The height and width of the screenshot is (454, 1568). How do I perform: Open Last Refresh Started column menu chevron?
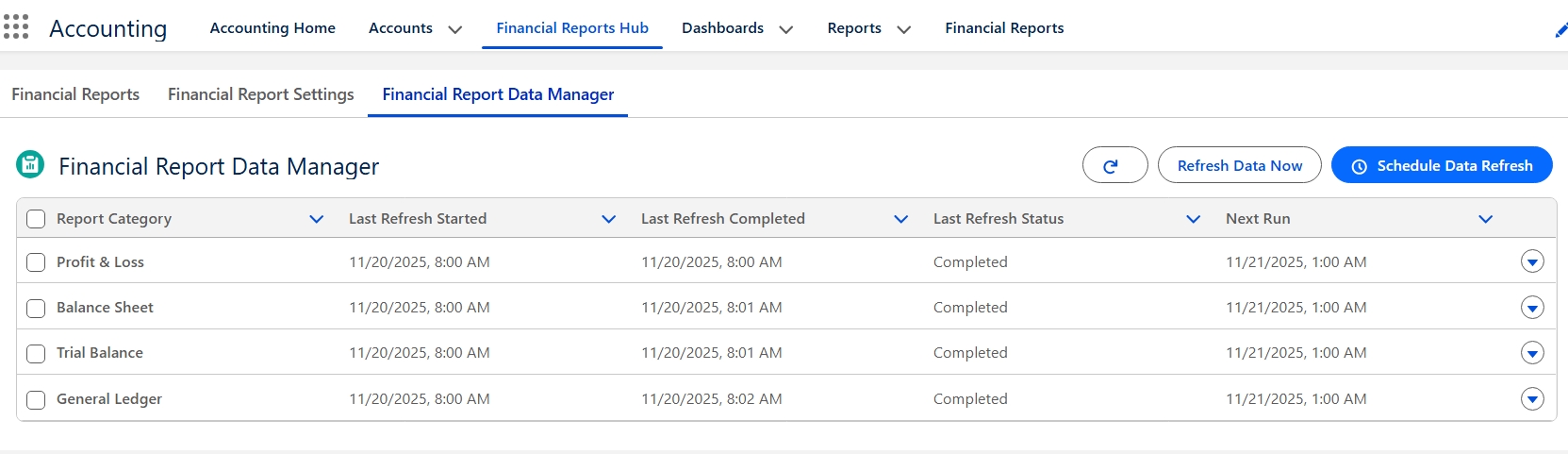tap(609, 219)
